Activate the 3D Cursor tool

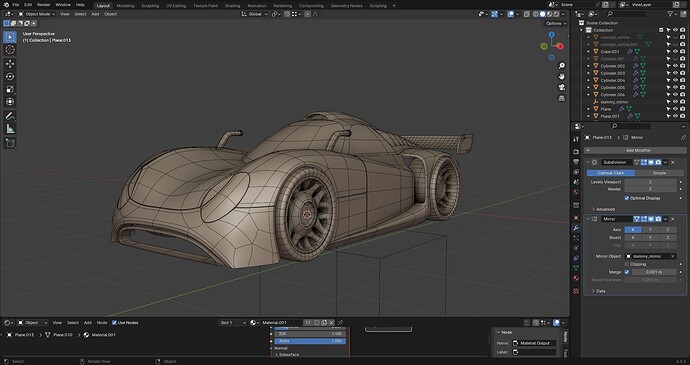(10, 50)
